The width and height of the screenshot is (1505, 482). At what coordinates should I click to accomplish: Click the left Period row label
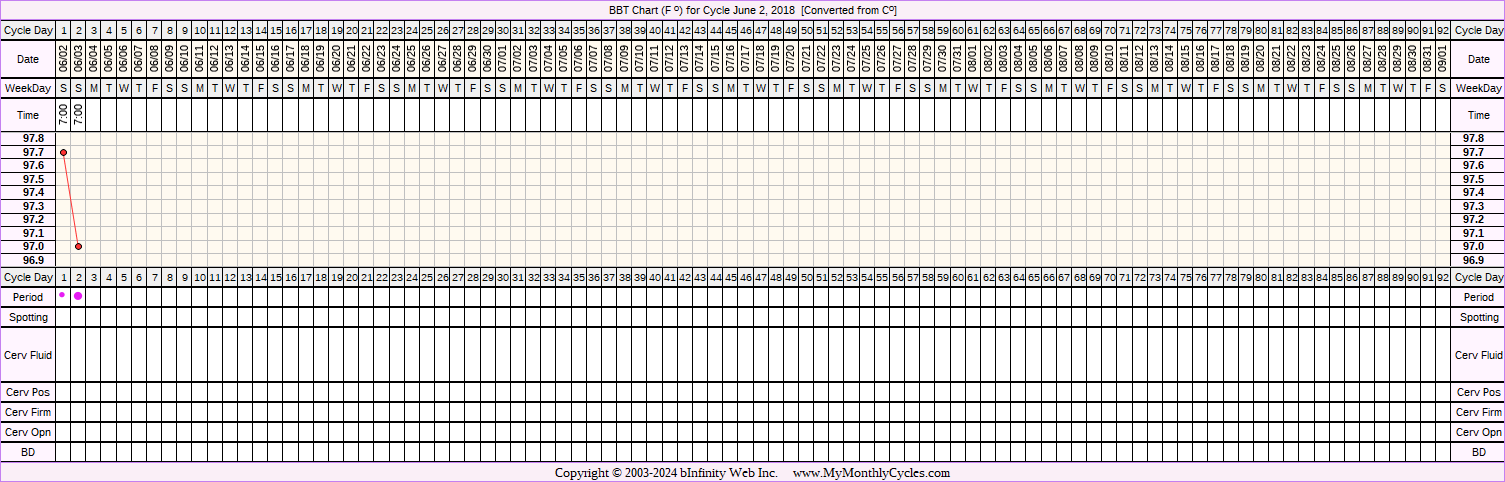pos(28,297)
